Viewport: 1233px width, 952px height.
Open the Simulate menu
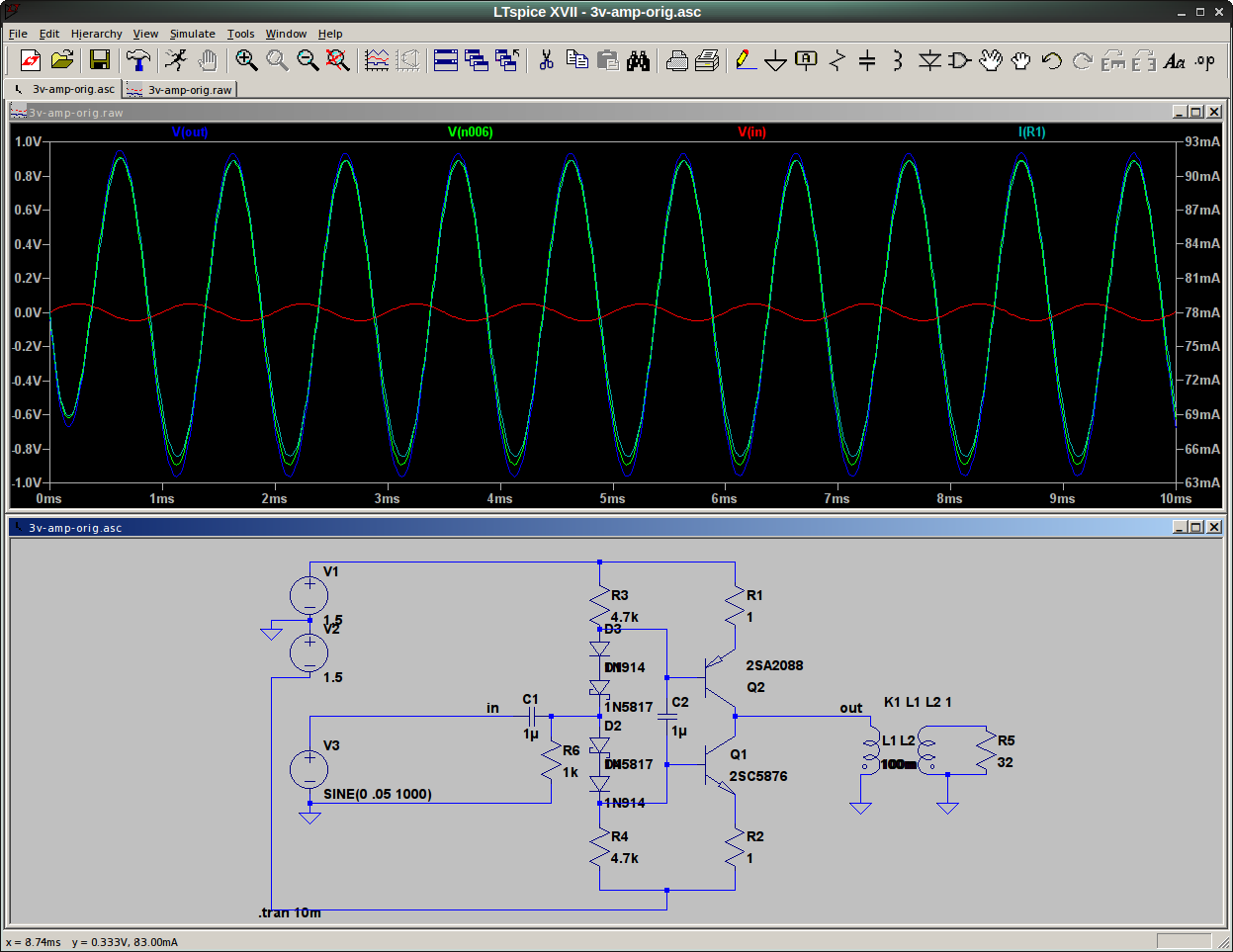click(x=192, y=34)
